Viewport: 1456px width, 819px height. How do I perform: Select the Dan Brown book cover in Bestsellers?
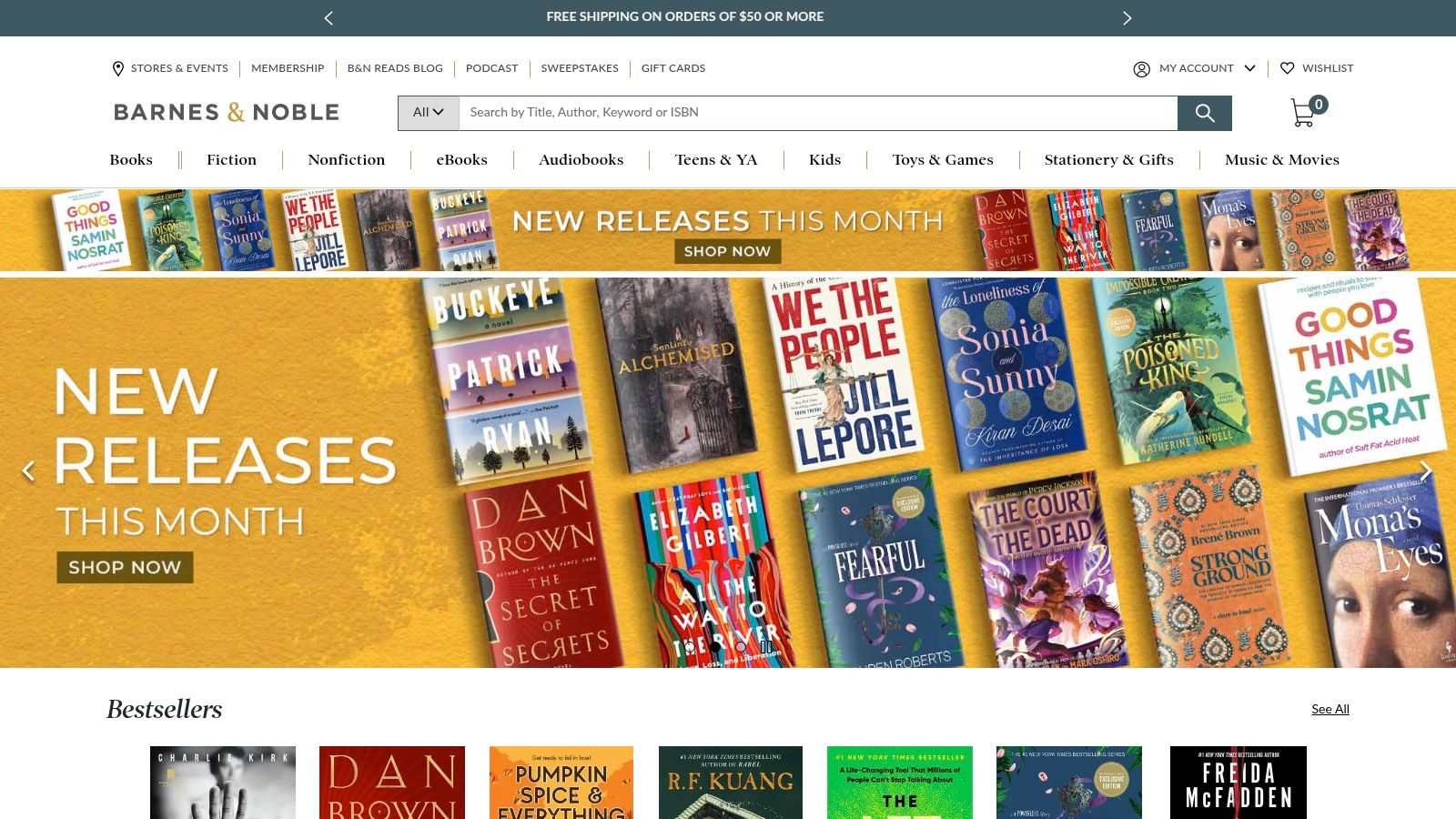391,783
